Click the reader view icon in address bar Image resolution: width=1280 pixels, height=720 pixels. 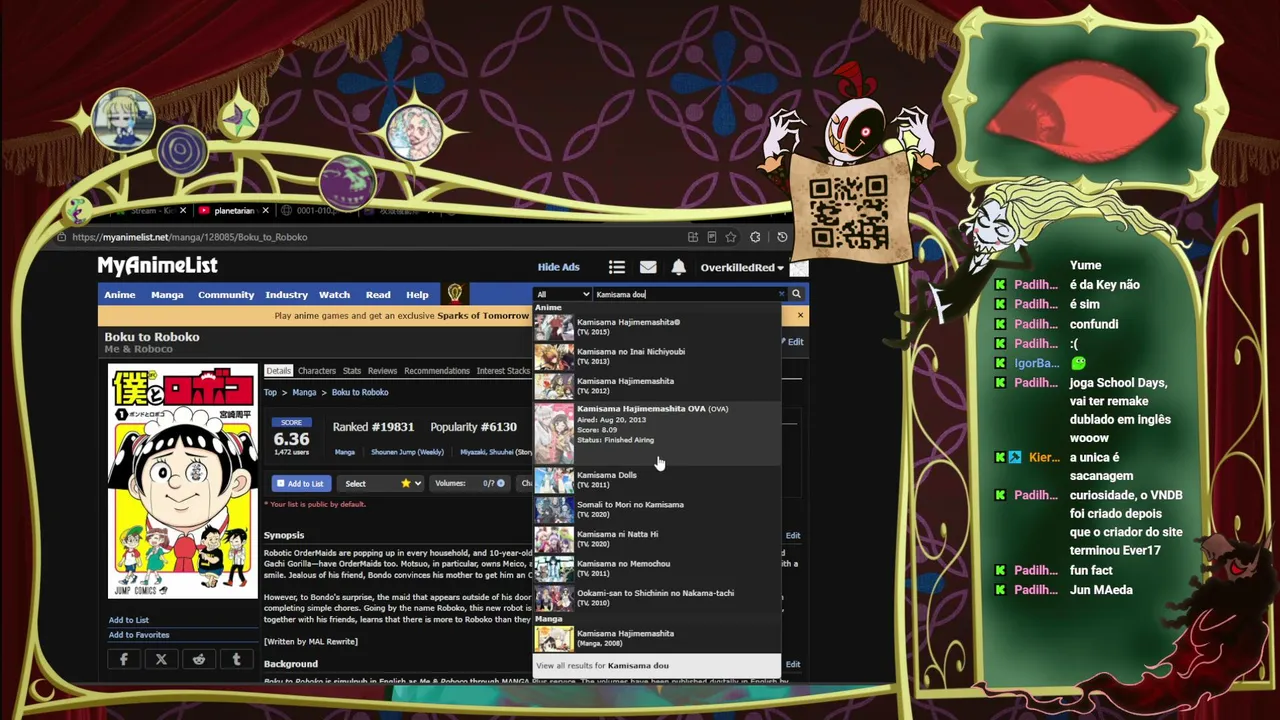click(711, 237)
